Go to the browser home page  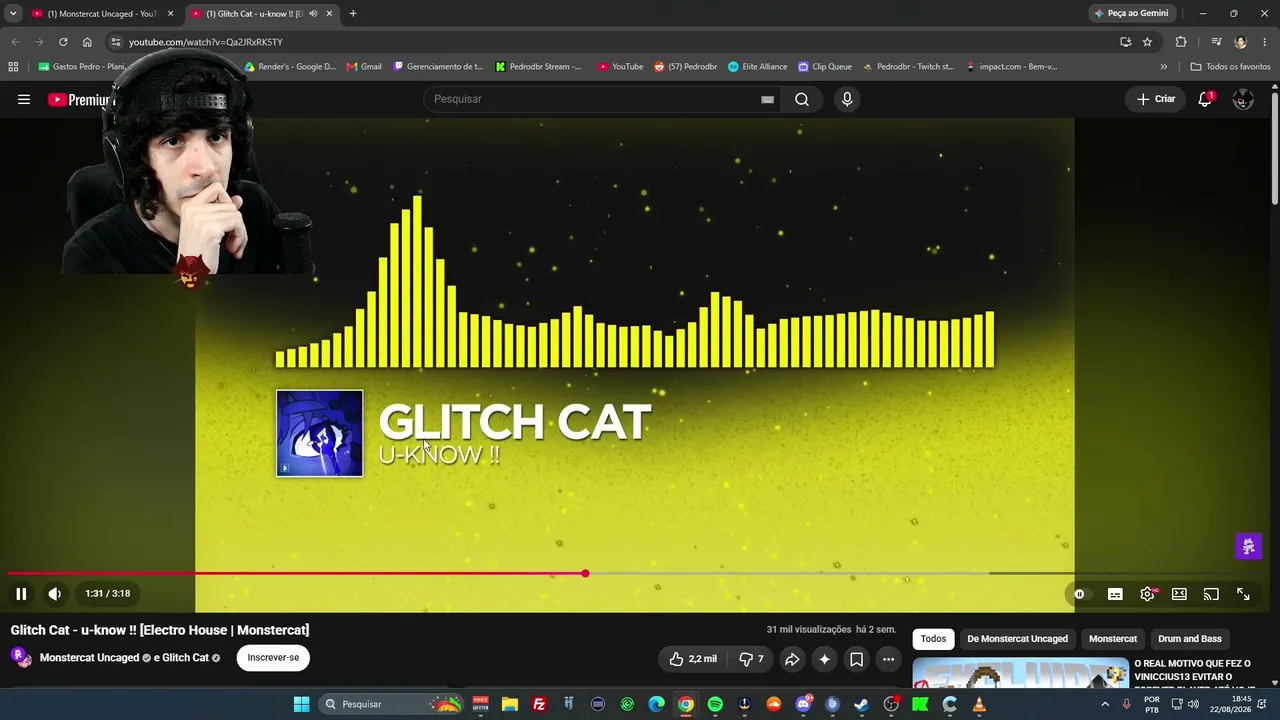tap(87, 42)
